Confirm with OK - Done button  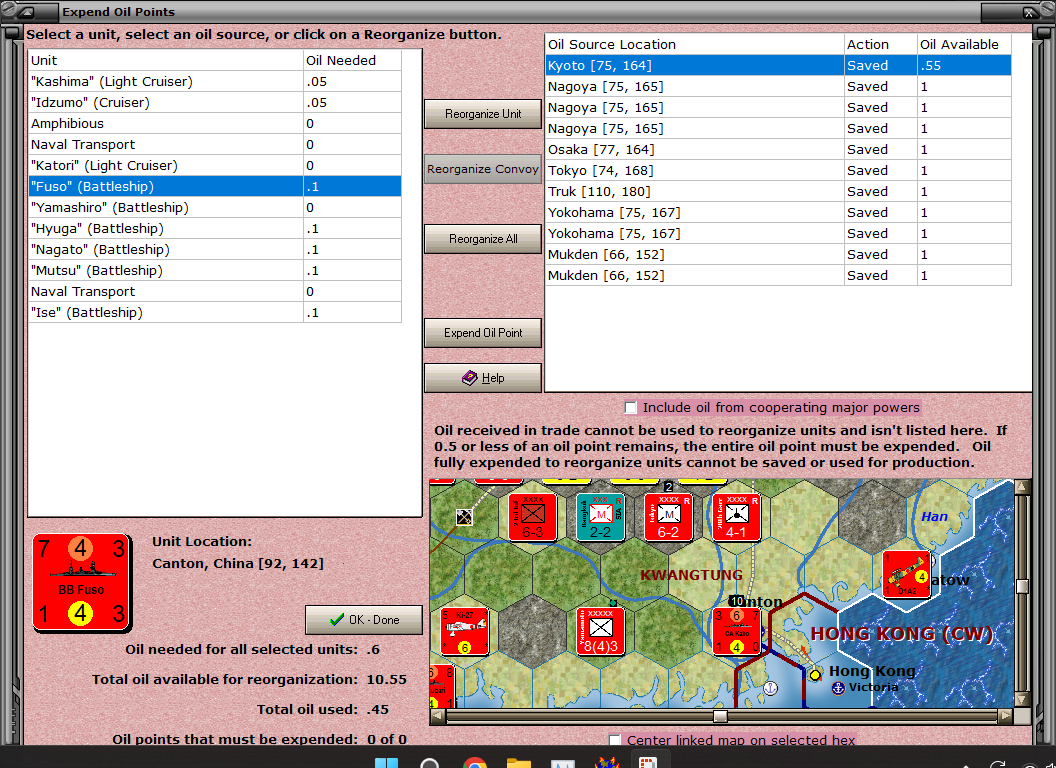pyautogui.click(x=364, y=620)
